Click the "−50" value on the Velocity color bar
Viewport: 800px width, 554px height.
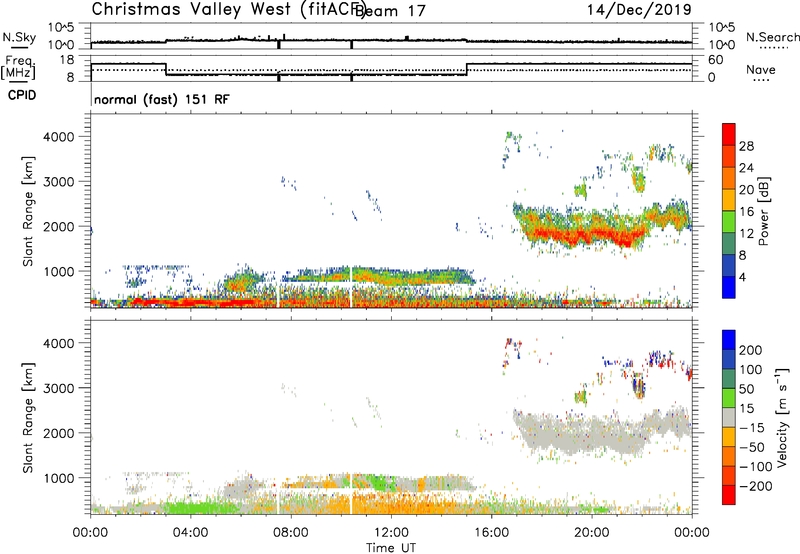(752, 447)
